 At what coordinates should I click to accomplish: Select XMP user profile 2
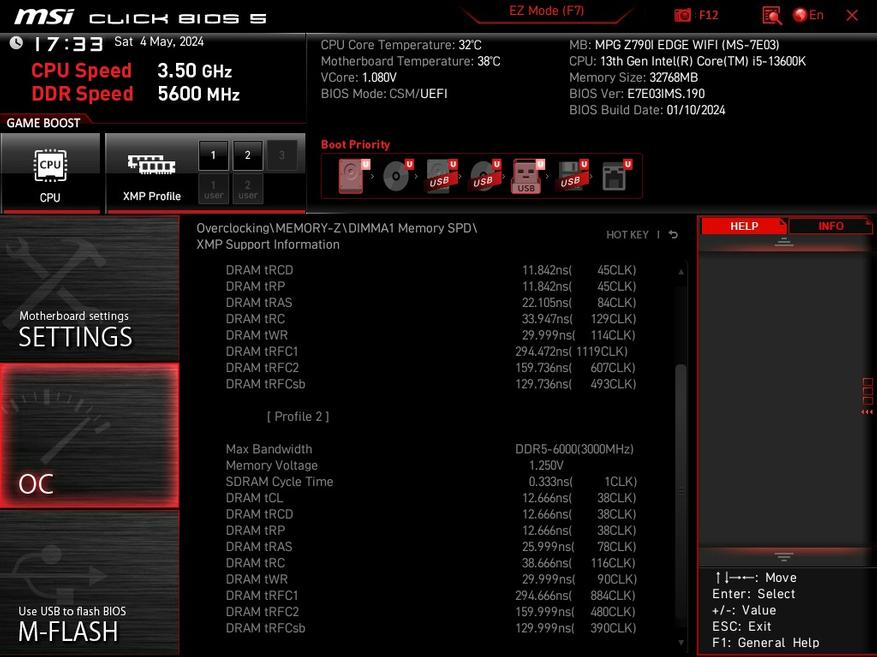pos(248,189)
